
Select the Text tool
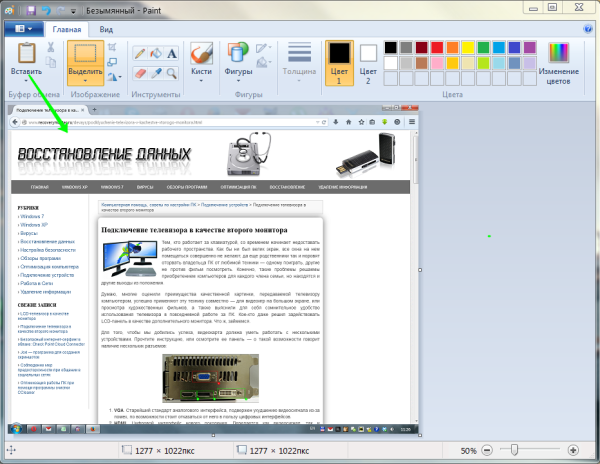pyautogui.click(x=173, y=52)
